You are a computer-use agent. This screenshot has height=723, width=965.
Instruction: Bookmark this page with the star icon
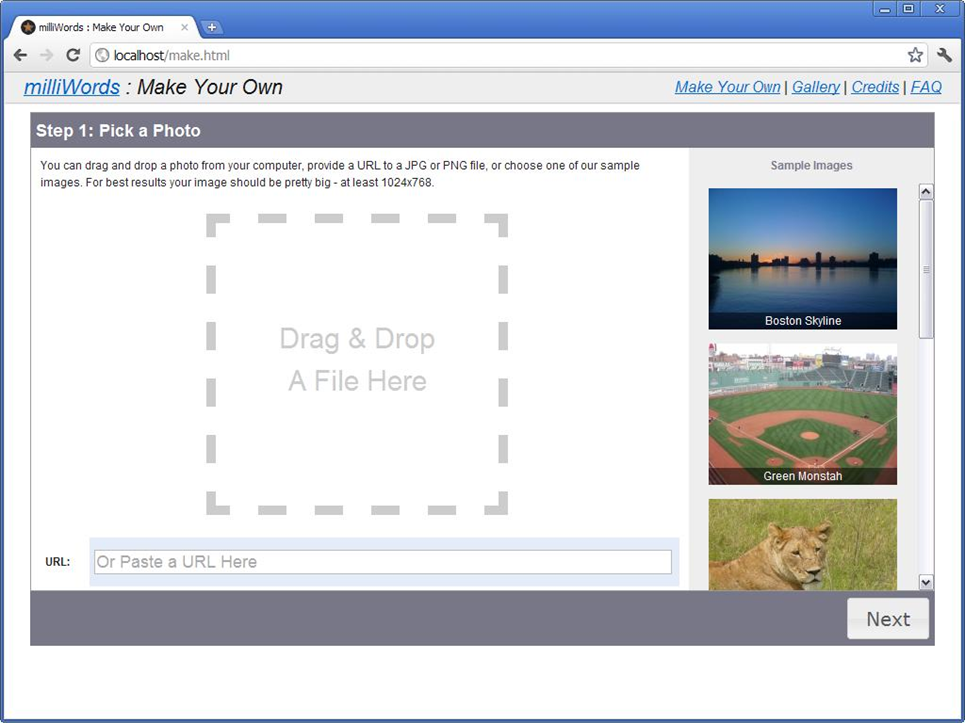915,55
